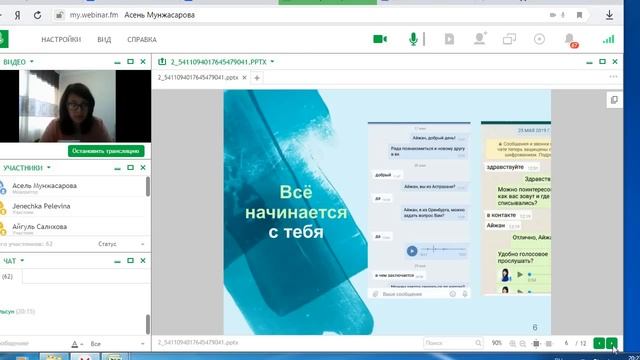This screenshot has height=360, width=640.
Task: Minimize the УЧАСТНИКИ panel
Action: point(118,168)
